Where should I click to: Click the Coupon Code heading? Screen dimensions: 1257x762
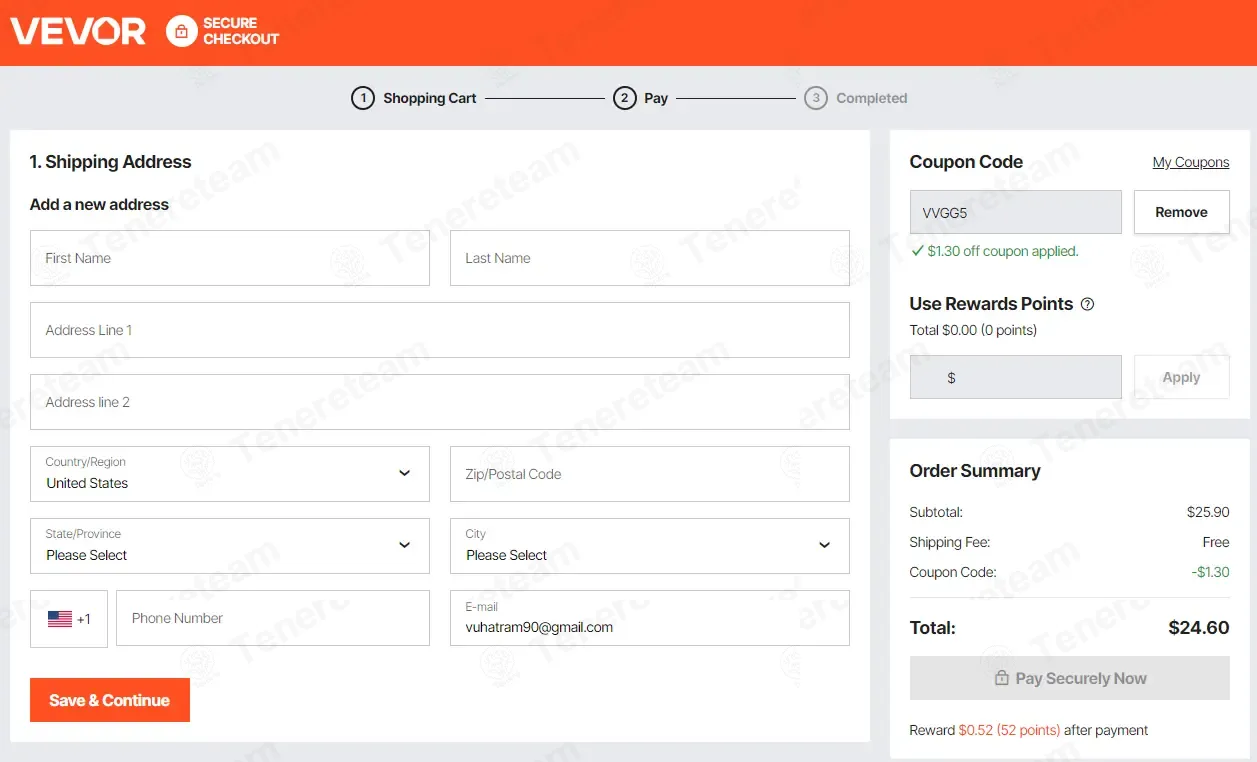pyautogui.click(x=966, y=162)
